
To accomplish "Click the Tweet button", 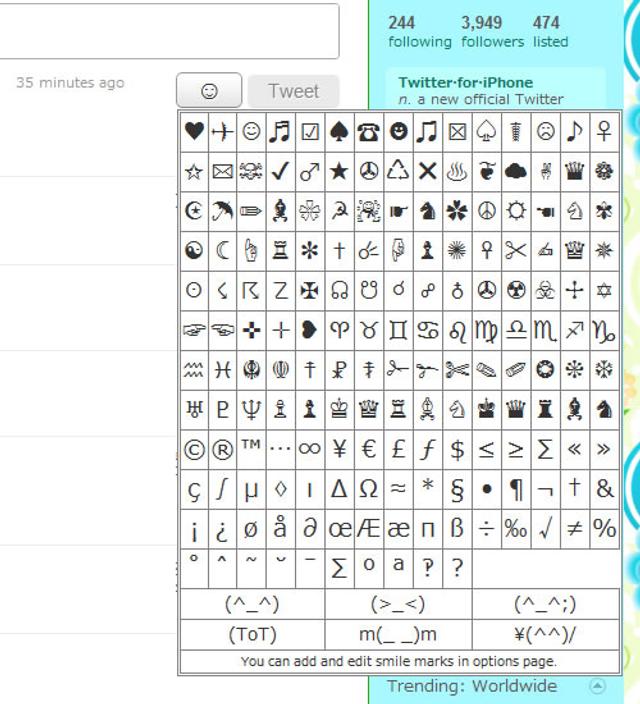I will tap(293, 91).
